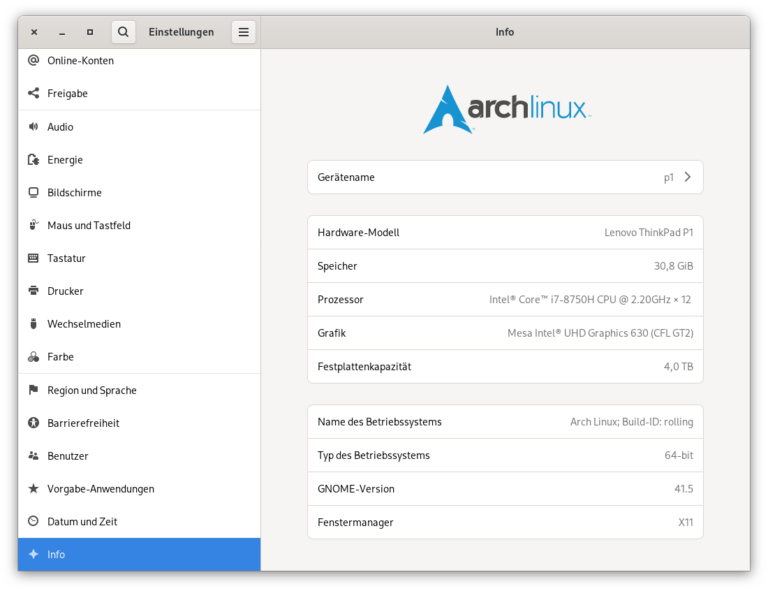768x591 pixels.
Task: Click the 41.5 GNOME version value
Action: (683, 489)
